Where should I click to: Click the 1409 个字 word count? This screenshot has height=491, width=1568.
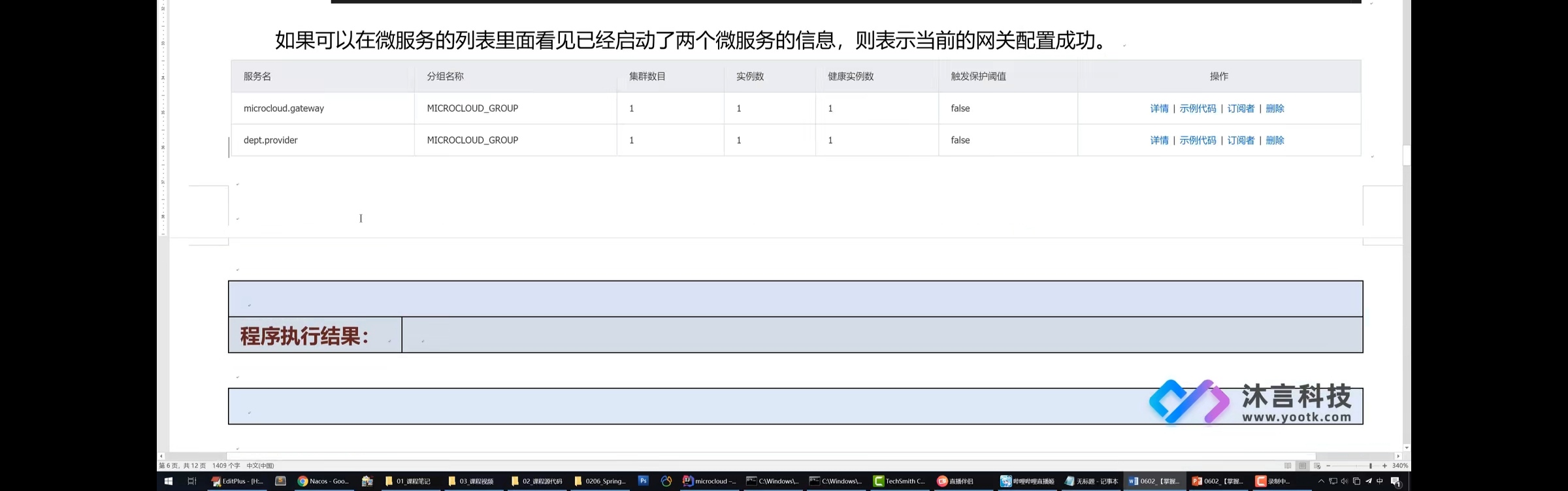click(x=226, y=466)
